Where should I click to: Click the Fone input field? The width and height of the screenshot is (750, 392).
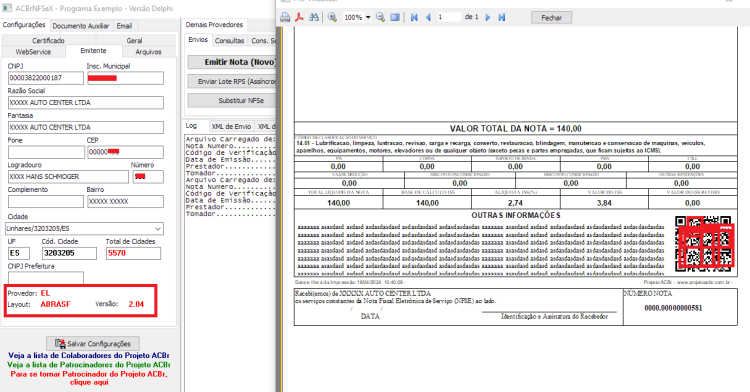(46, 152)
